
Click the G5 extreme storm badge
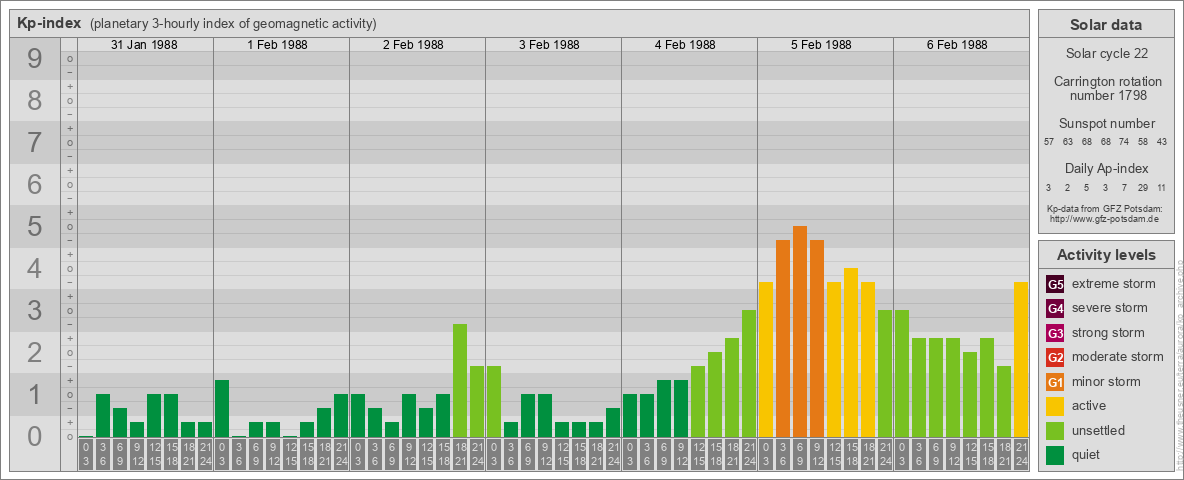click(x=1055, y=284)
